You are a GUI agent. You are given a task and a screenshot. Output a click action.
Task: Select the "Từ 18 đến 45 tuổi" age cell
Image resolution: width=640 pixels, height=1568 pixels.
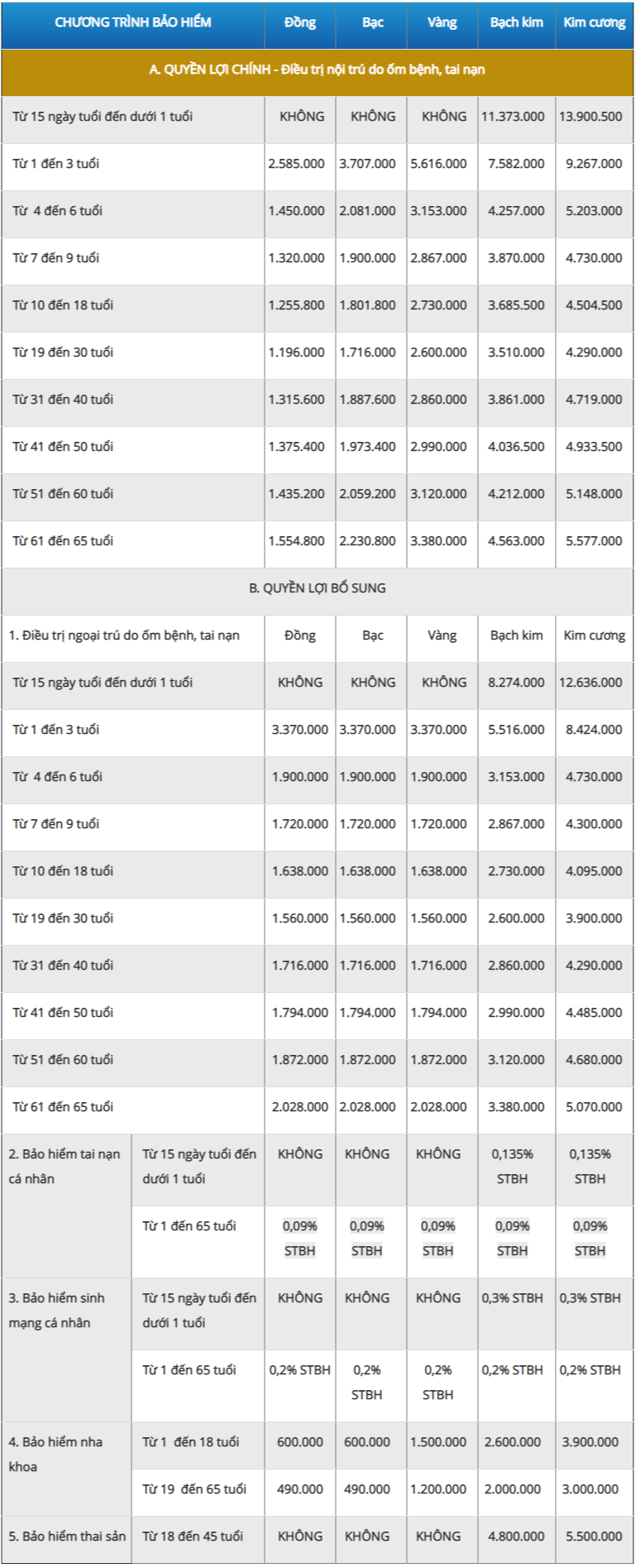point(193,1537)
